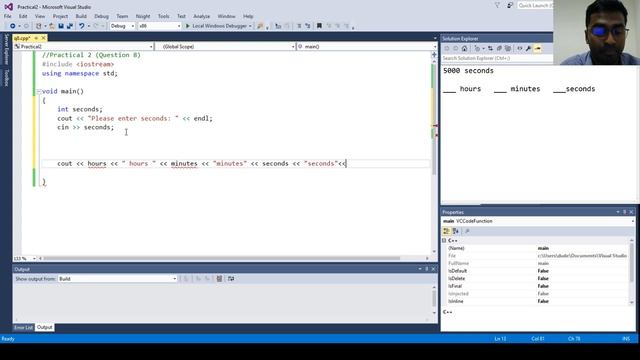Click the Properties wrench icon in Solution Explorer

529,49
